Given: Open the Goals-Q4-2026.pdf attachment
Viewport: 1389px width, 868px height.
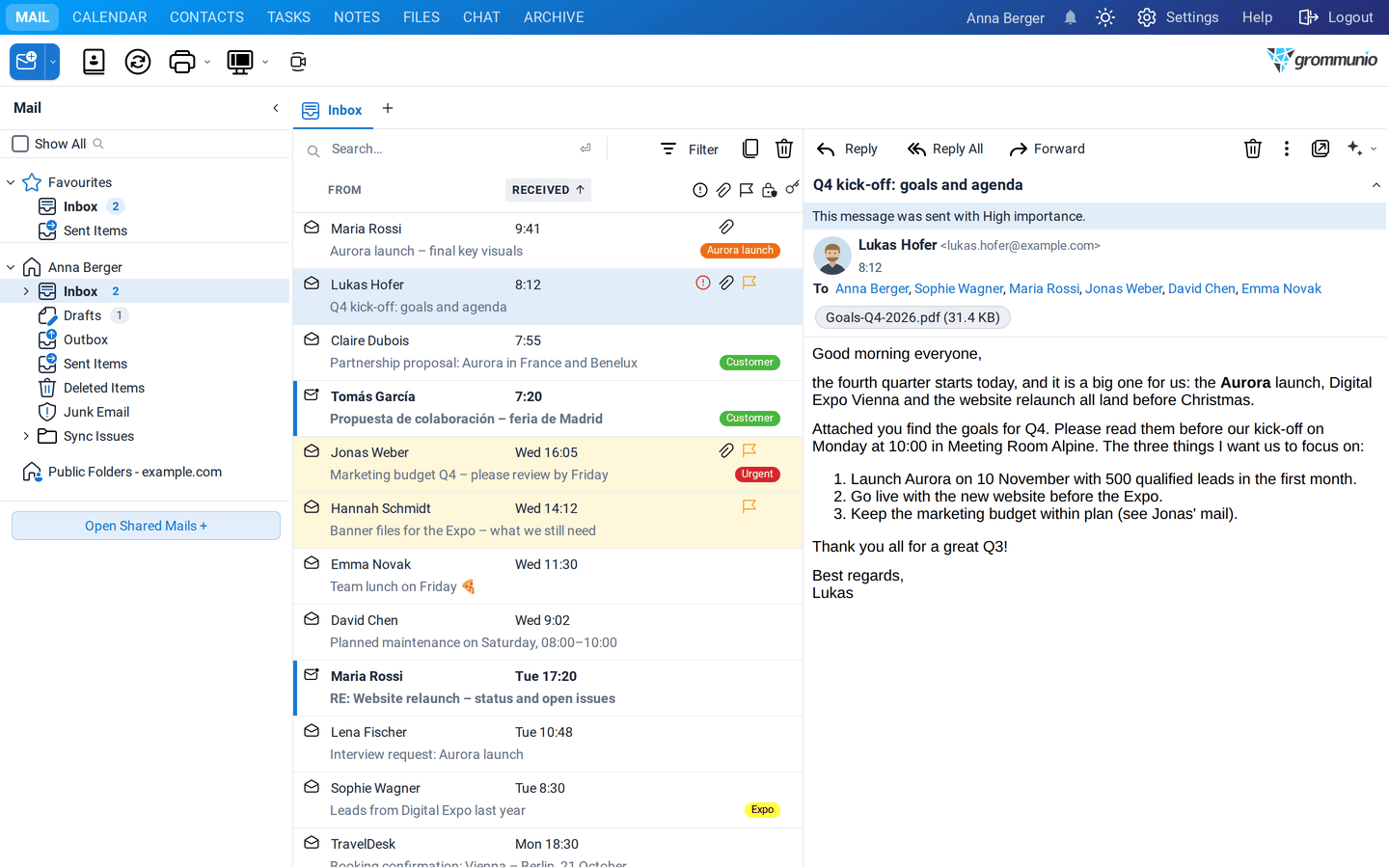Looking at the screenshot, I should [x=912, y=317].
